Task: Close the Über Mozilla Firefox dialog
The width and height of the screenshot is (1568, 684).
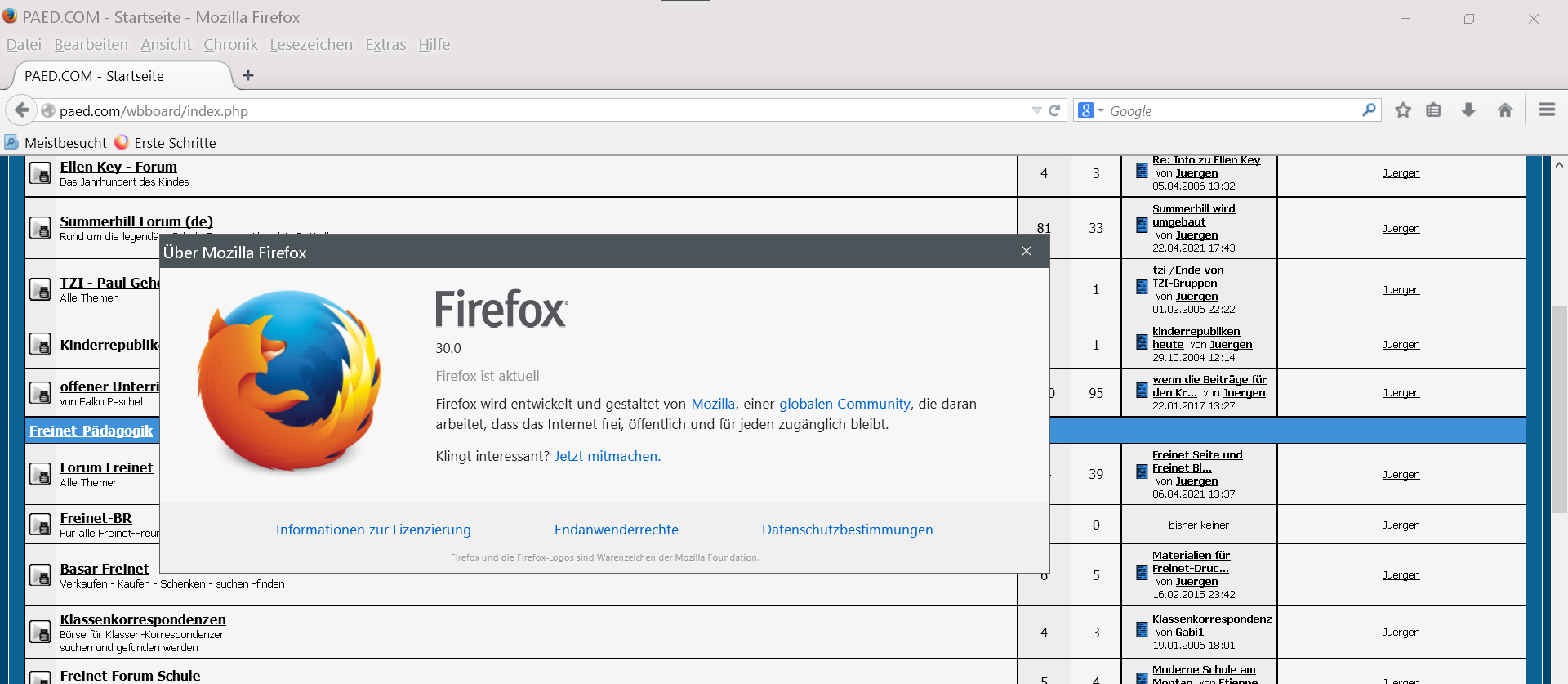Action: [1027, 252]
